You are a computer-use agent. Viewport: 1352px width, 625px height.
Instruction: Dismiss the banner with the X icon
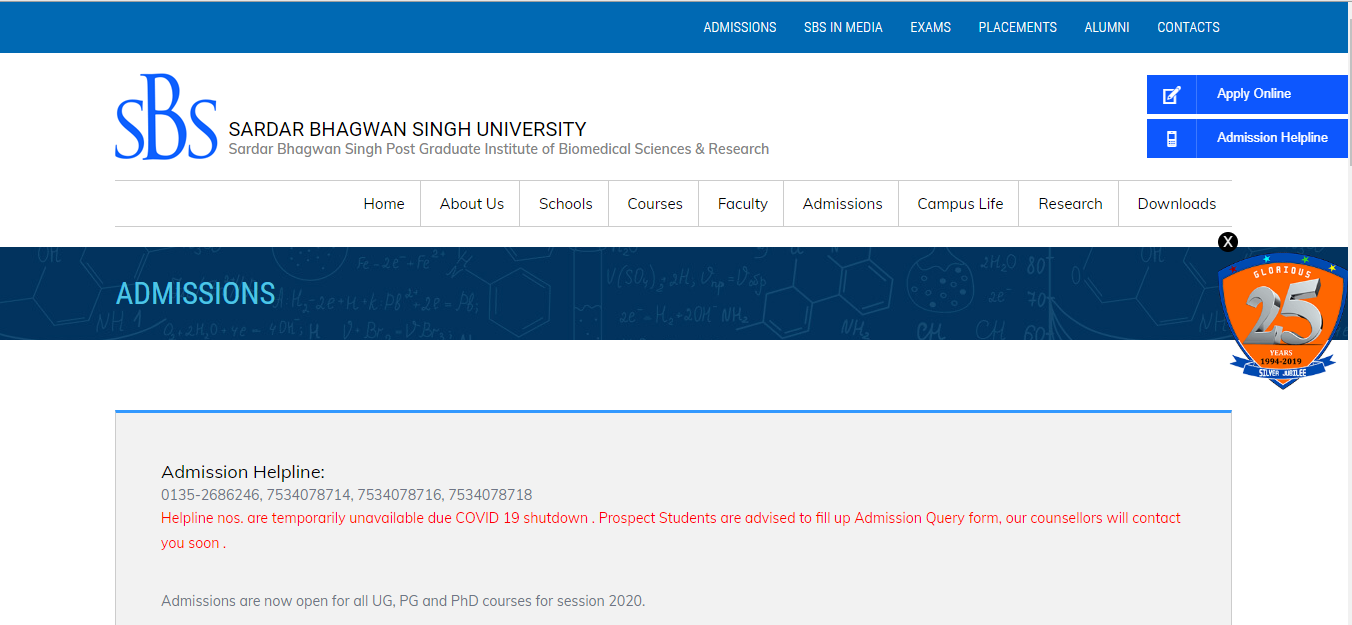coord(1228,241)
